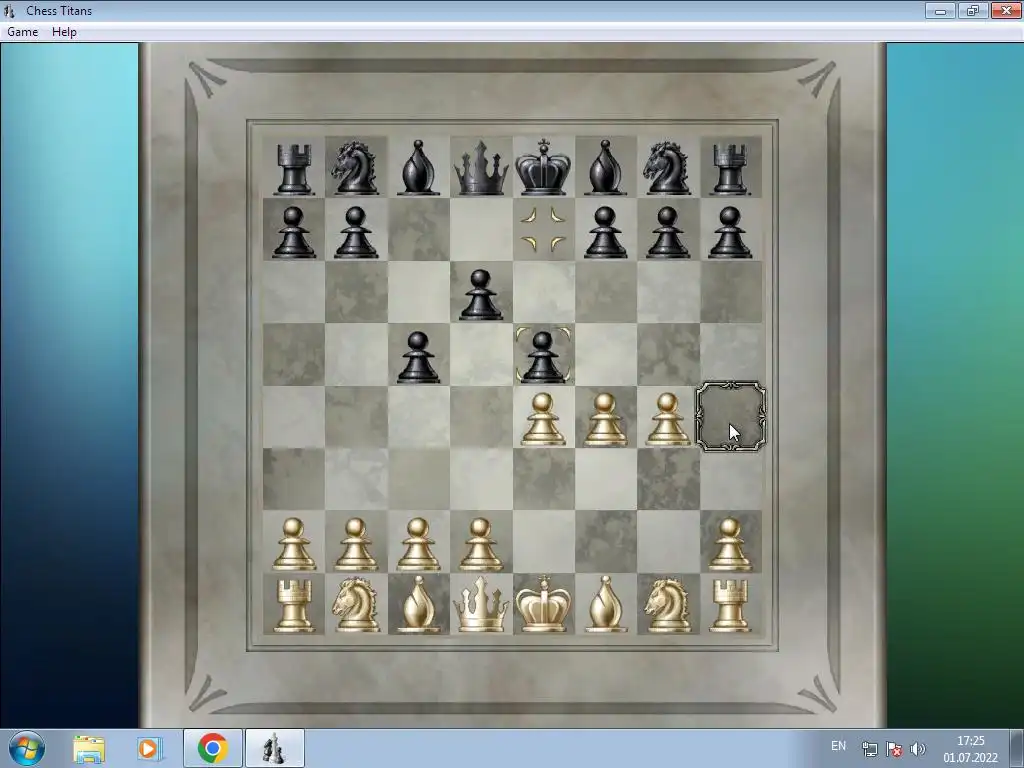Select the white bishop on c1

click(x=418, y=605)
